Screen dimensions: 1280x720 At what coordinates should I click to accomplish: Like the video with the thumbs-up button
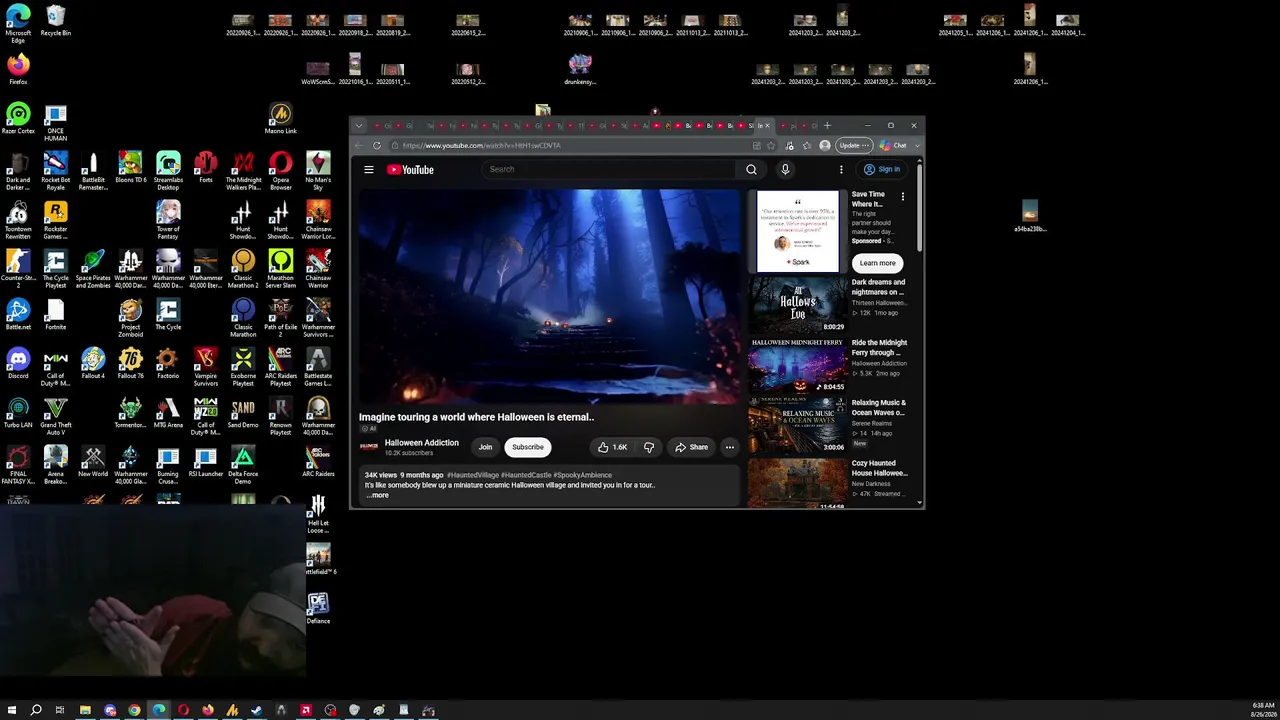click(x=611, y=447)
